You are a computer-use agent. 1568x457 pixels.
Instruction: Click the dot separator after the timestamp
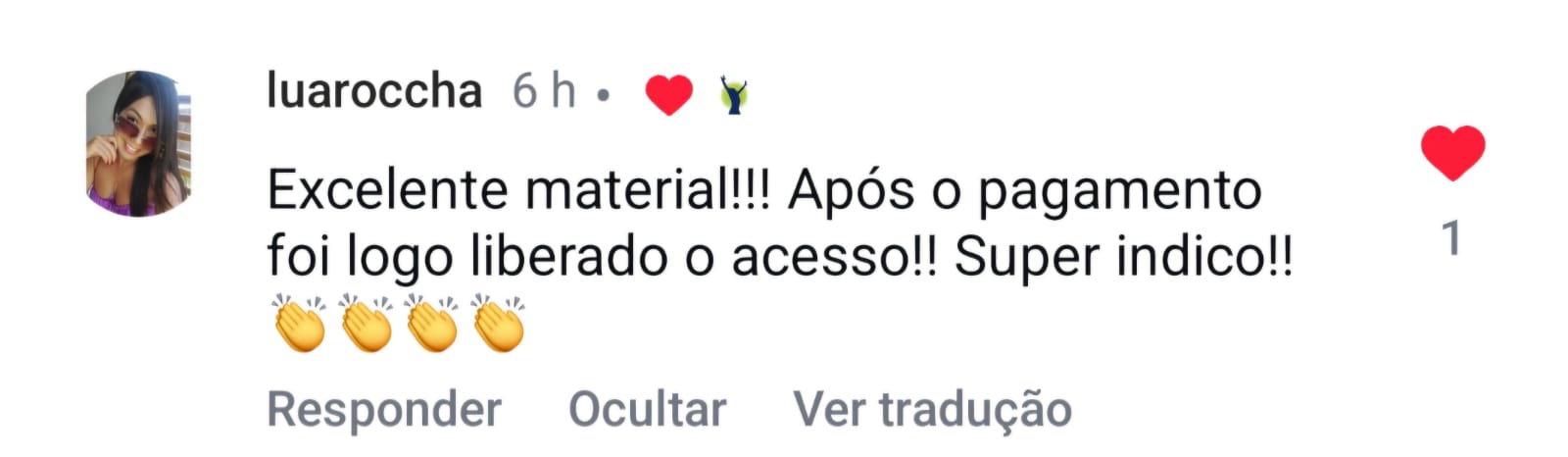coord(604,96)
